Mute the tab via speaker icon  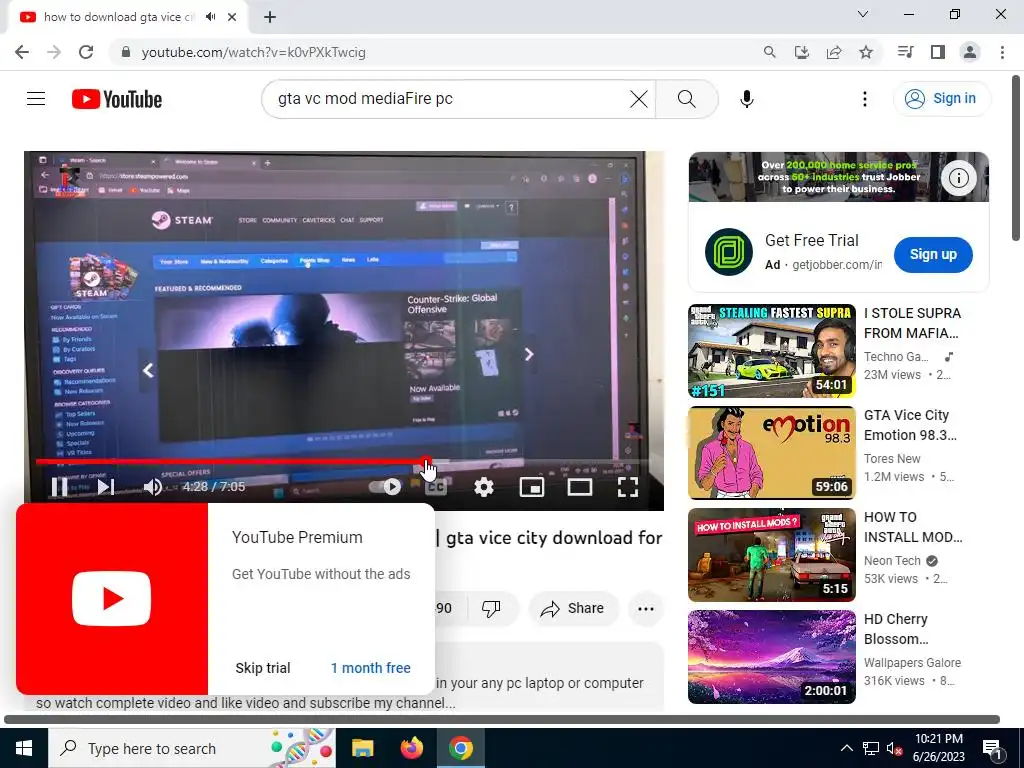tap(210, 17)
